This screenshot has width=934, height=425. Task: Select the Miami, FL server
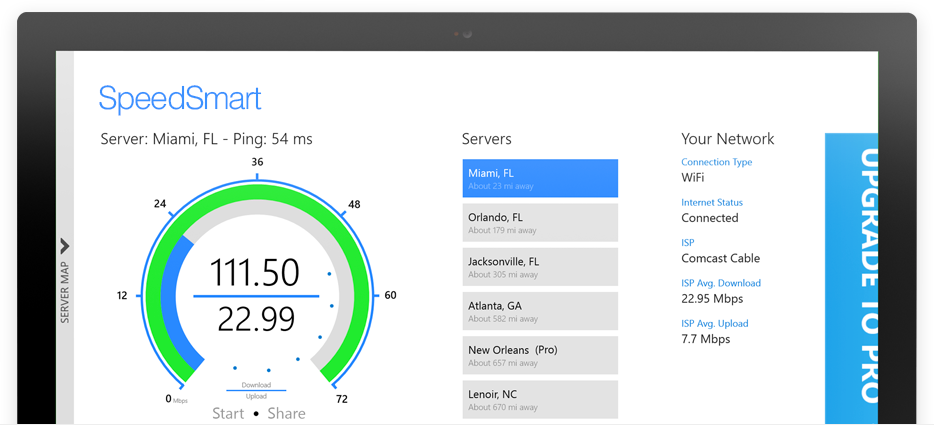[x=540, y=178]
